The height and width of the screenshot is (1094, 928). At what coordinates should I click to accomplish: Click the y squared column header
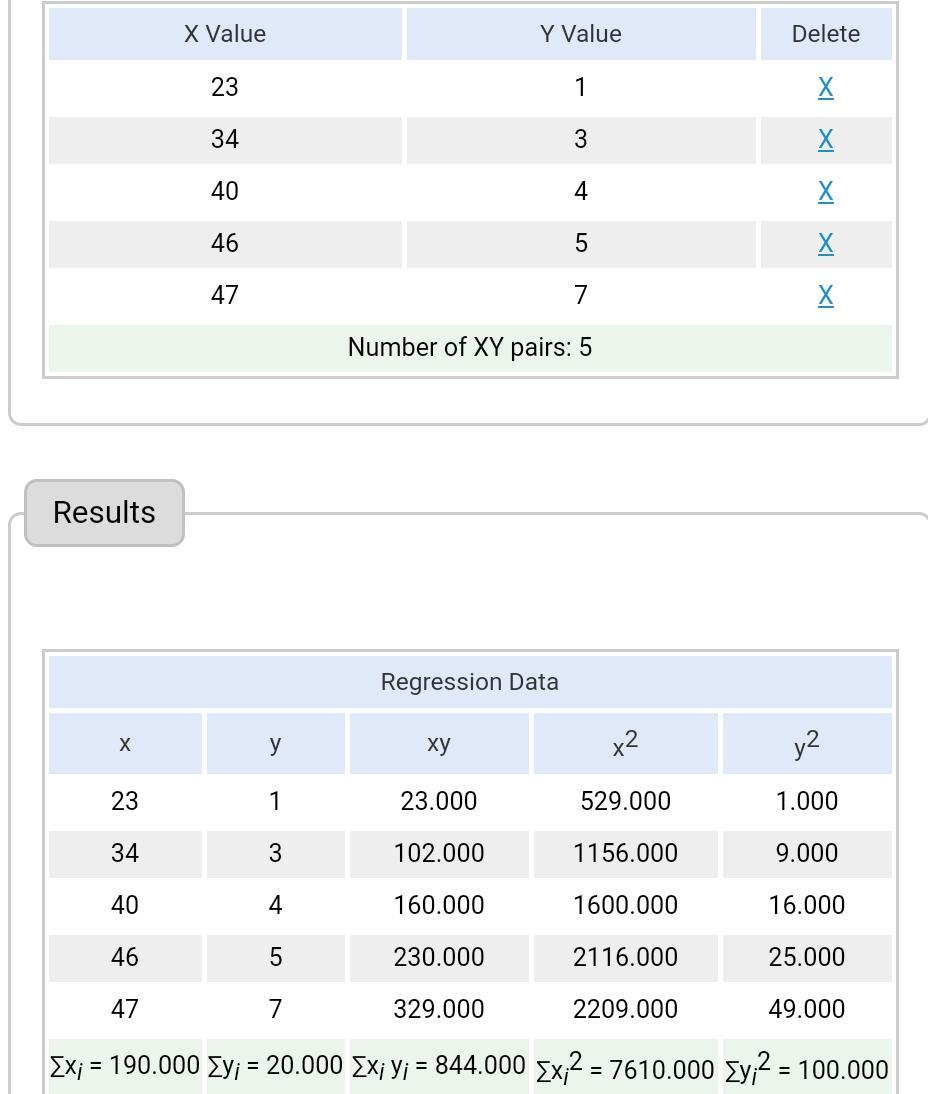pos(806,744)
